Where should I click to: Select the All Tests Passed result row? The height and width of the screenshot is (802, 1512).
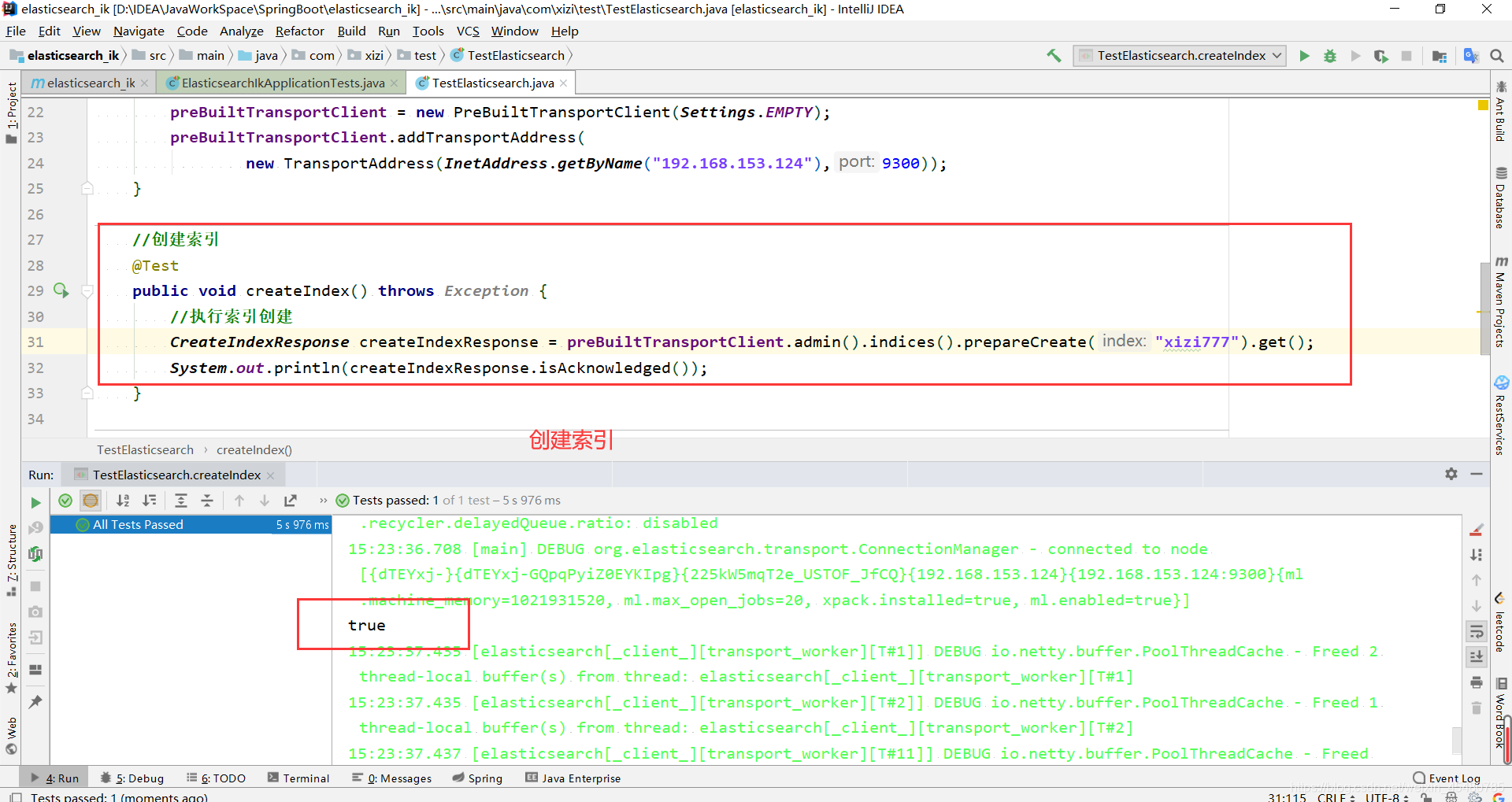[191, 524]
